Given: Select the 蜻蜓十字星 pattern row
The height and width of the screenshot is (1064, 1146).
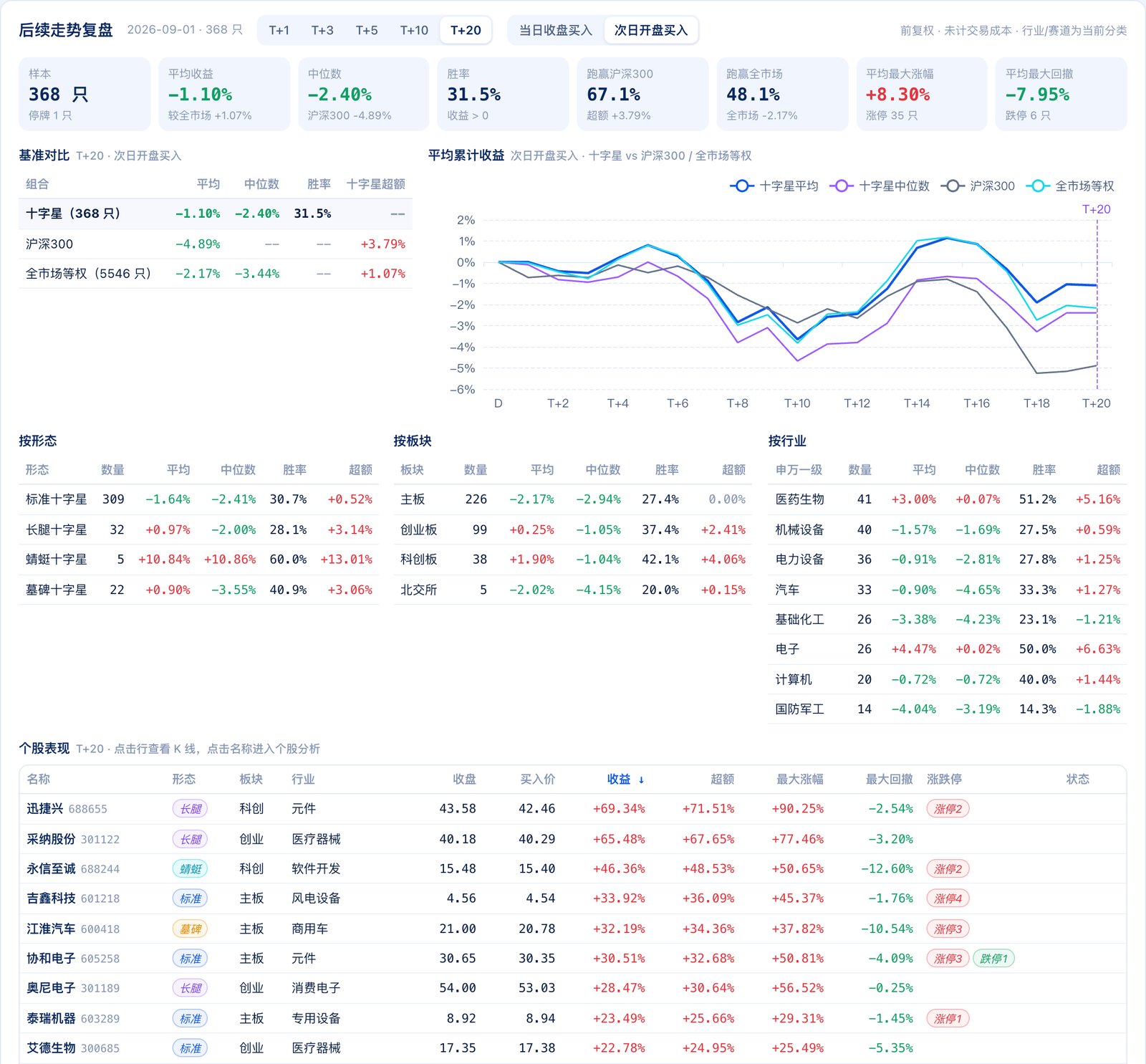Looking at the screenshot, I should [x=198, y=560].
